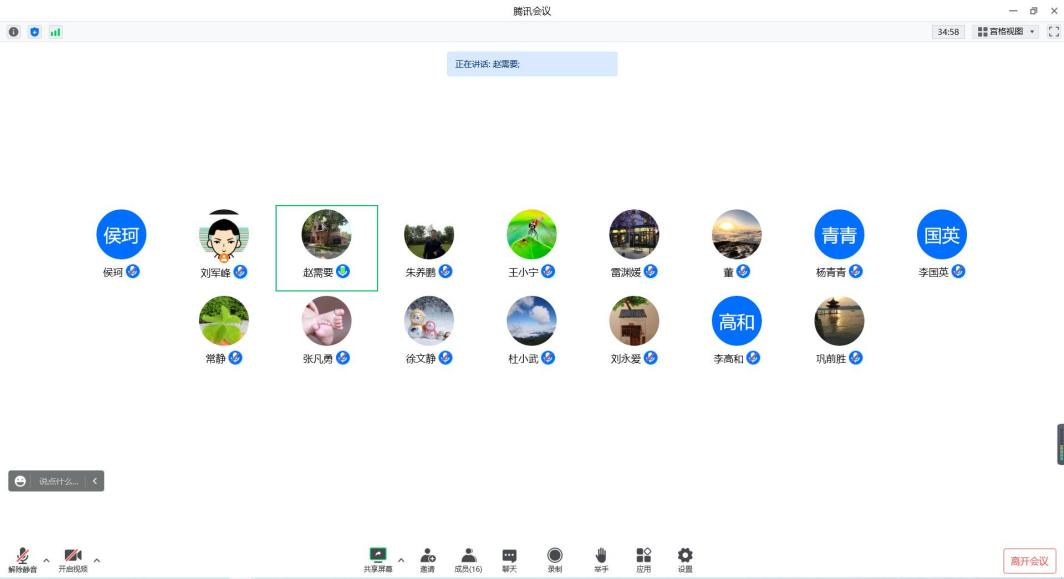Turn on video with the camera button

point(72,559)
